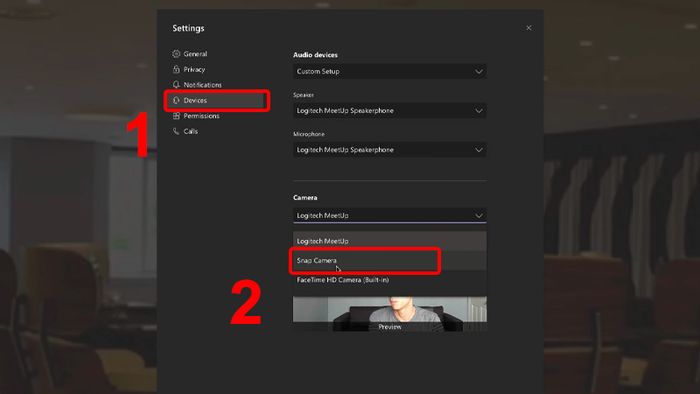
Task: Click the chevron of the Camera dropdown
Action: pos(479,216)
